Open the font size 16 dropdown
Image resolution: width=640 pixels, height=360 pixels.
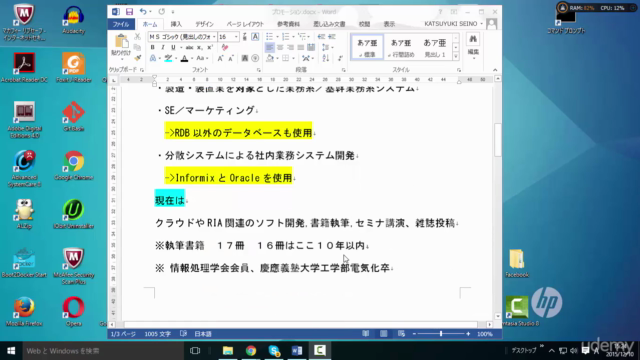229,37
